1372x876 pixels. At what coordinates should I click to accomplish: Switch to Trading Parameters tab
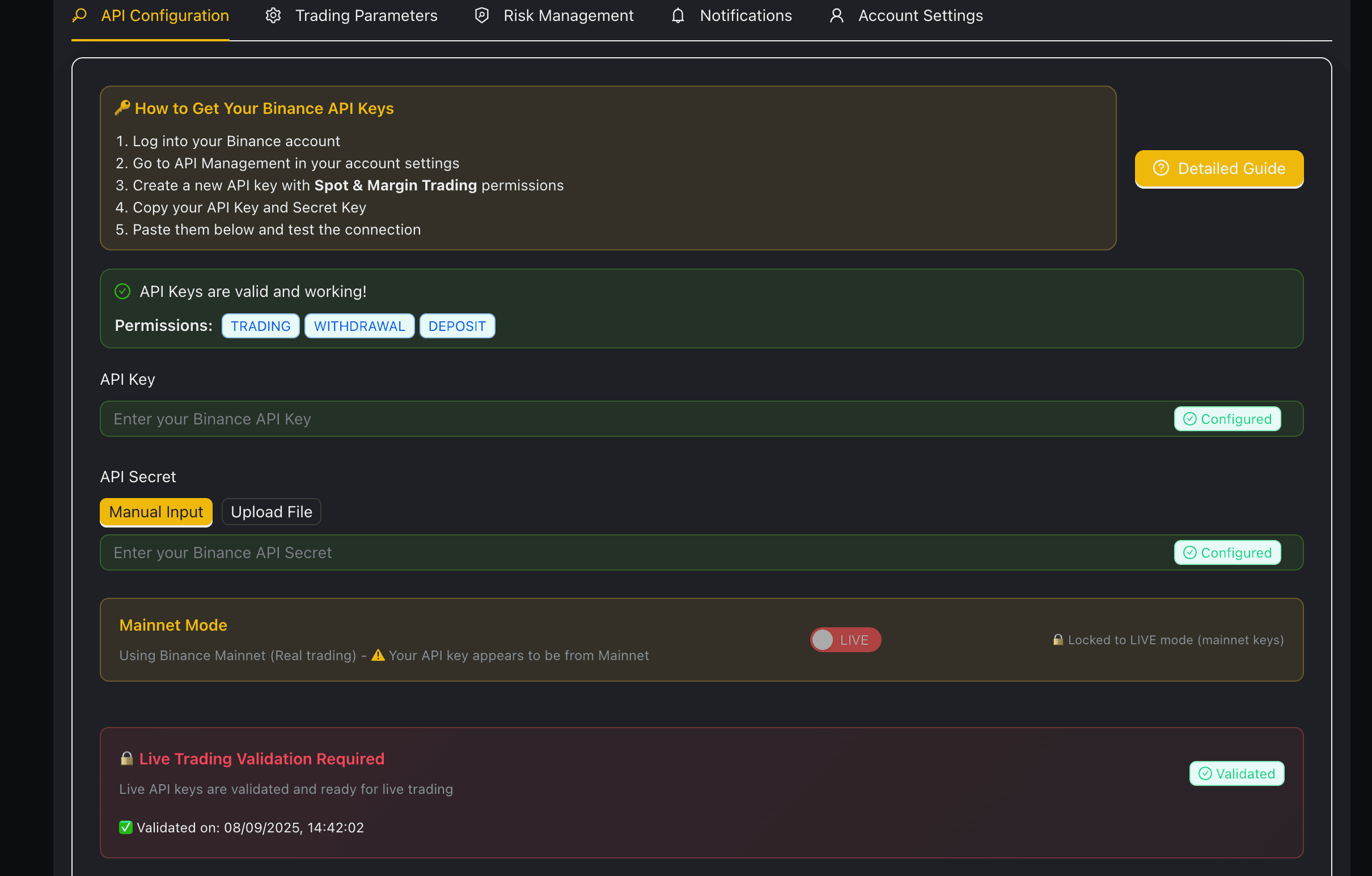[x=352, y=16]
